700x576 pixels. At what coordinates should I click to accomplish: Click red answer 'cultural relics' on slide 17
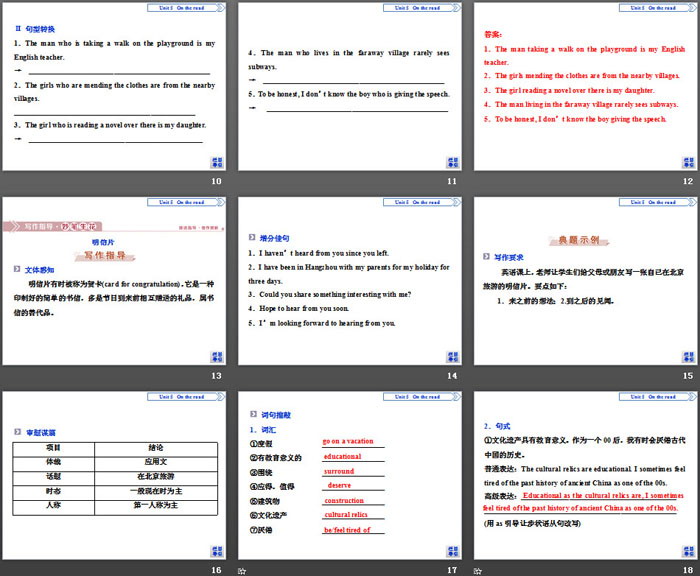(346, 515)
